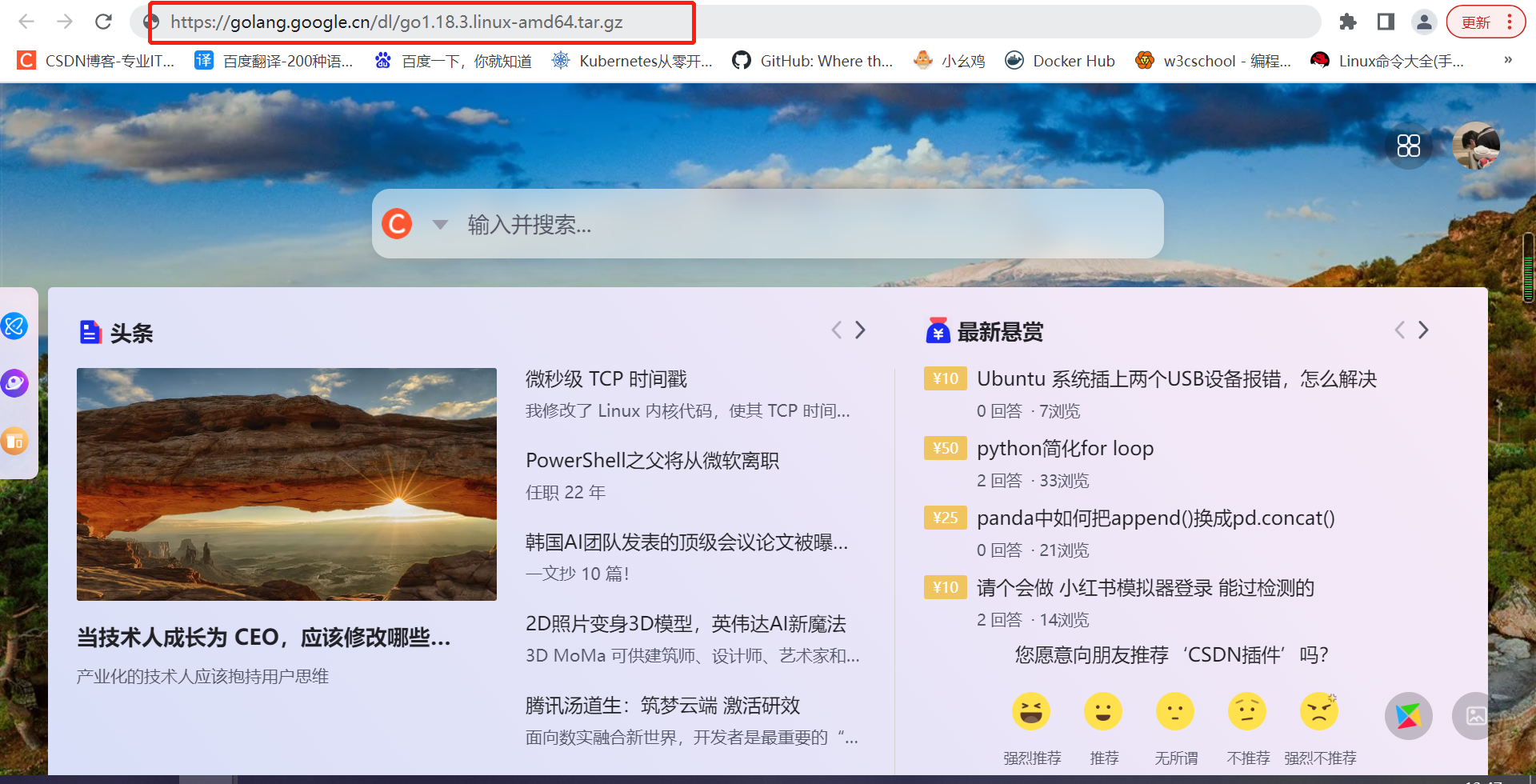Click the stats text 2 回答 · 33浏览
The image size is (1536, 784).
(1033, 481)
